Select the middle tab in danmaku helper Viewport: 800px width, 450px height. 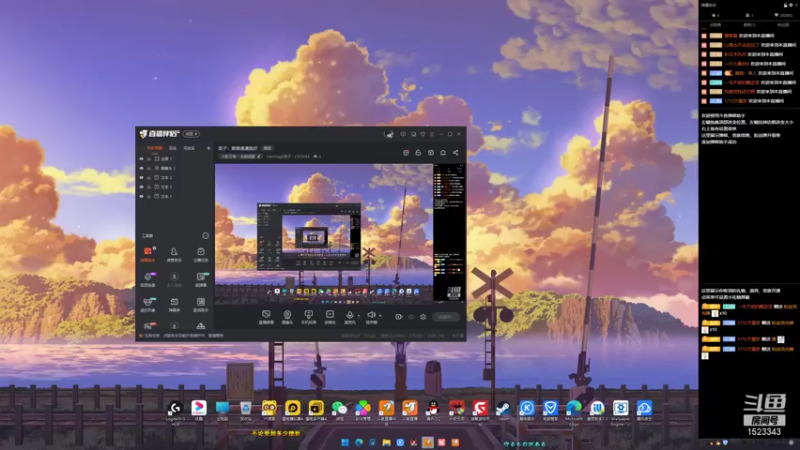pos(749,24)
